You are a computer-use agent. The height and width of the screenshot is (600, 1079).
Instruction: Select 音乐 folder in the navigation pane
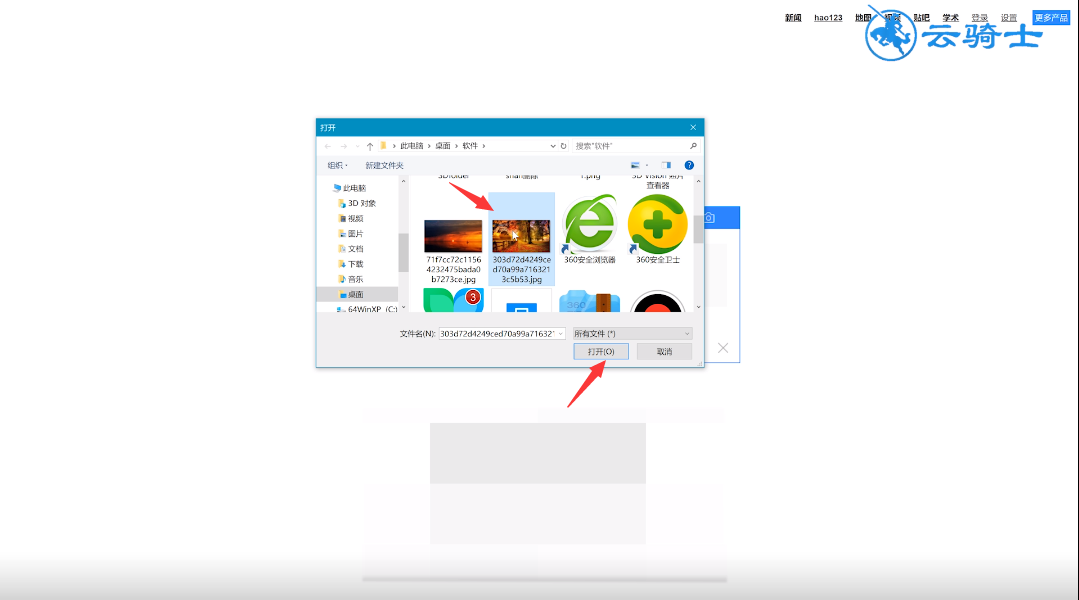pyautogui.click(x=351, y=279)
